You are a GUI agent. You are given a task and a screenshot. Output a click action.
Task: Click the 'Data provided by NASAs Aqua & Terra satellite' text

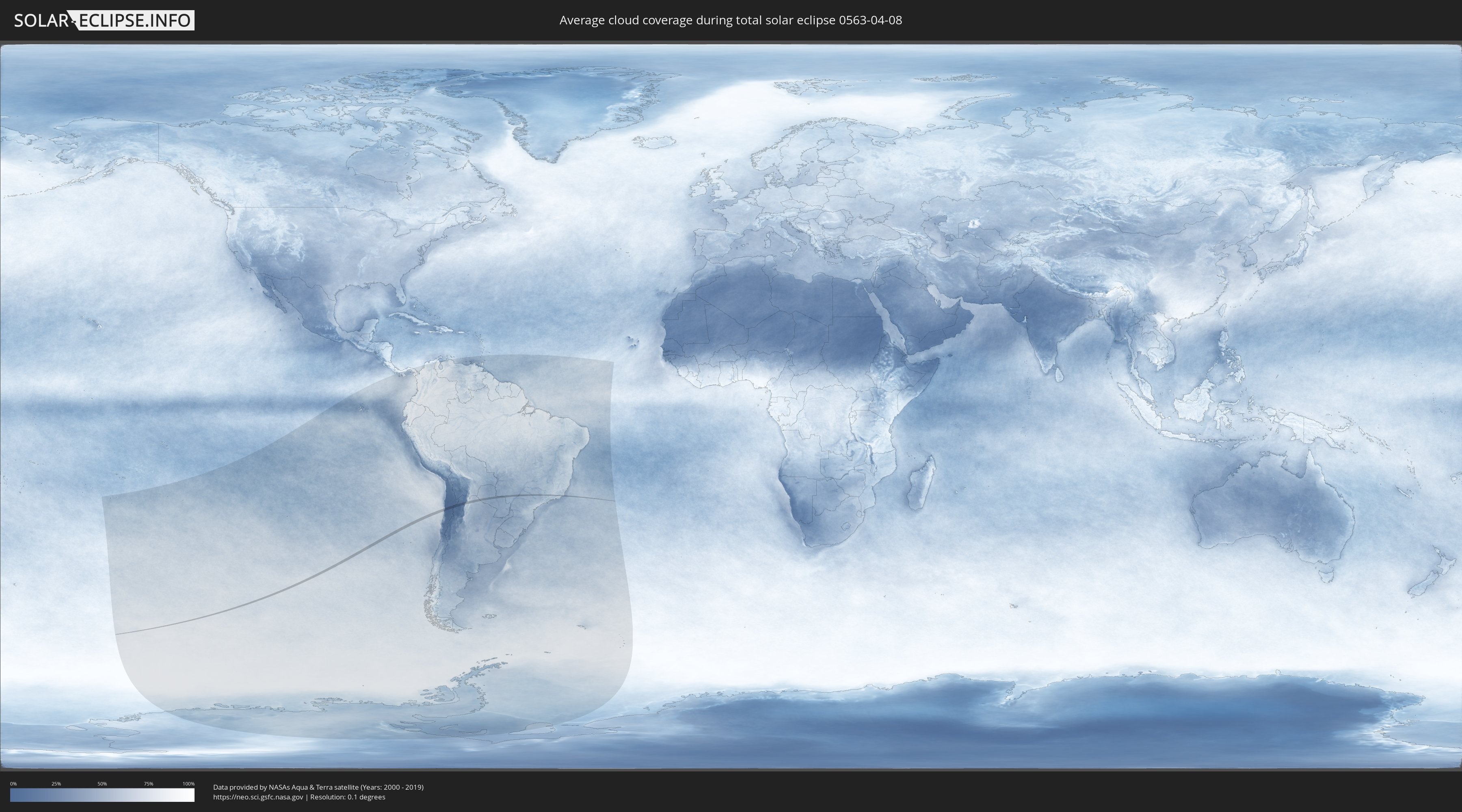(x=285, y=787)
